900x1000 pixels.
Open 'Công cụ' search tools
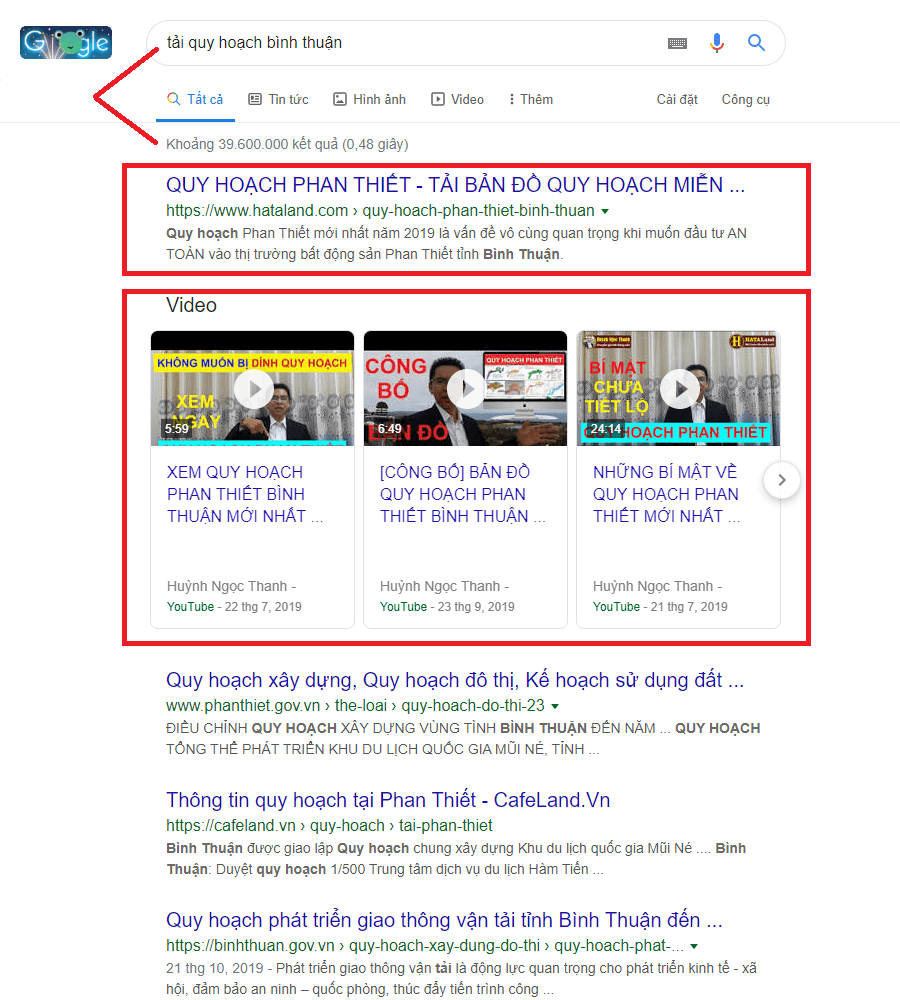click(x=745, y=99)
